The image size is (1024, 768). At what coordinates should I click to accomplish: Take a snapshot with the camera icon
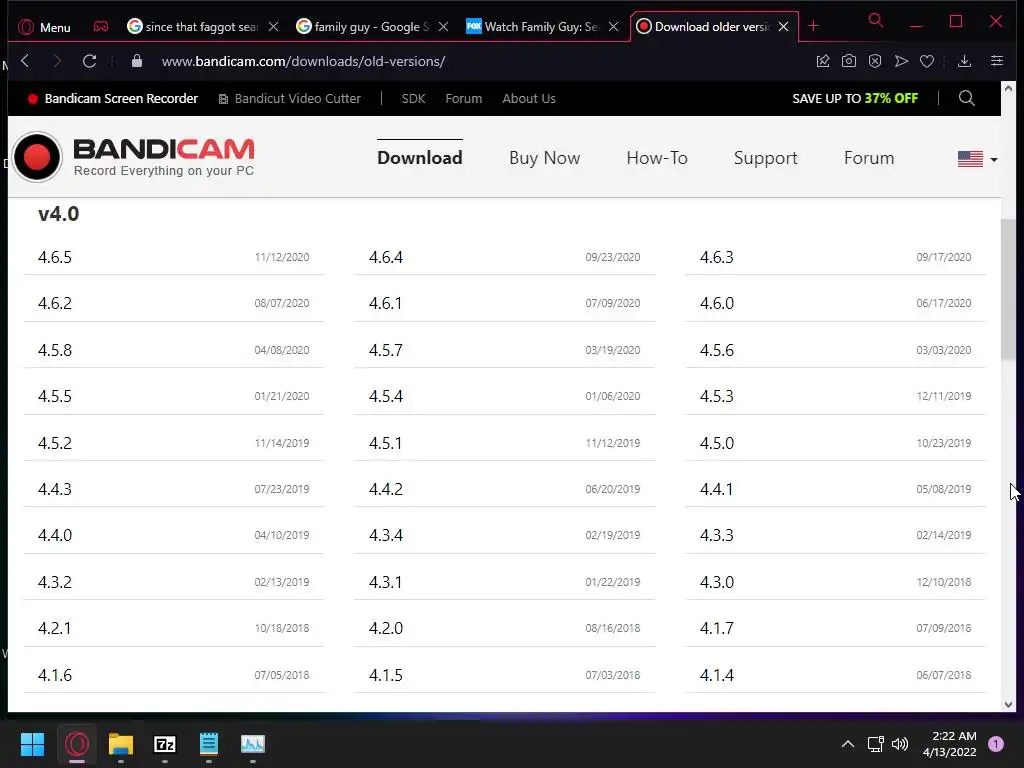pos(848,61)
